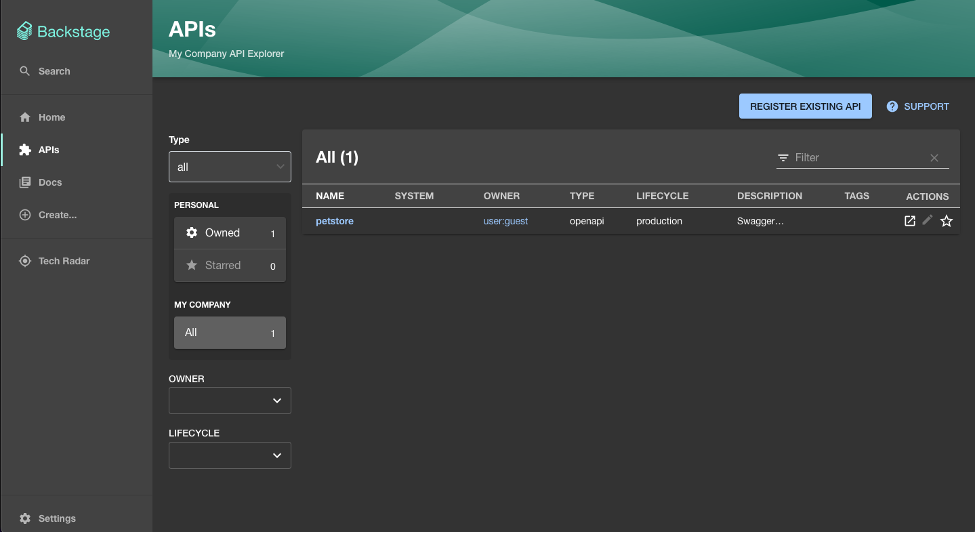Edit petstore with pencil icon
Screen dimensions: 977x533
coord(928,220)
